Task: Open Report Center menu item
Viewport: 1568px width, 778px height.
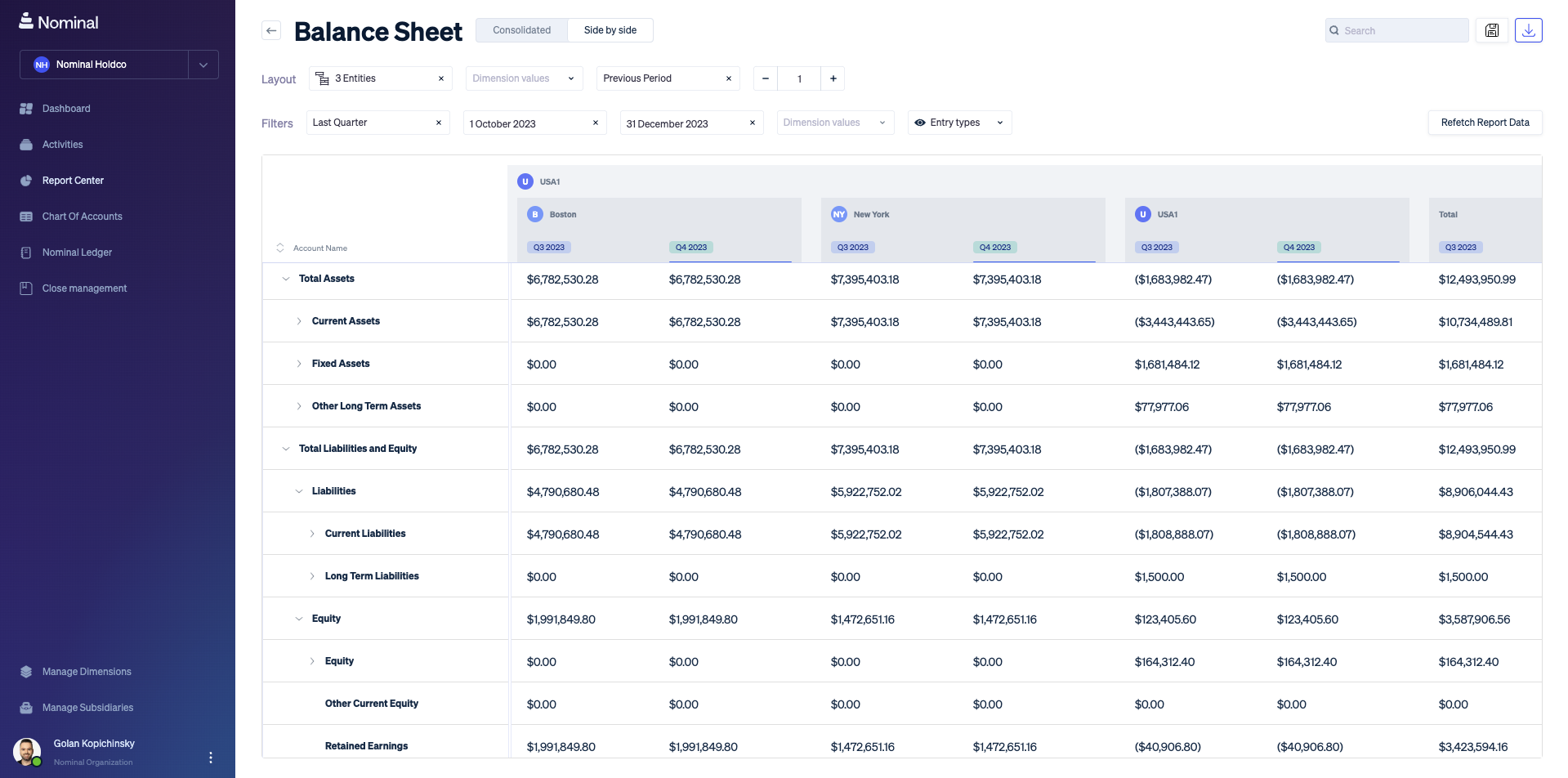Action: (73, 181)
